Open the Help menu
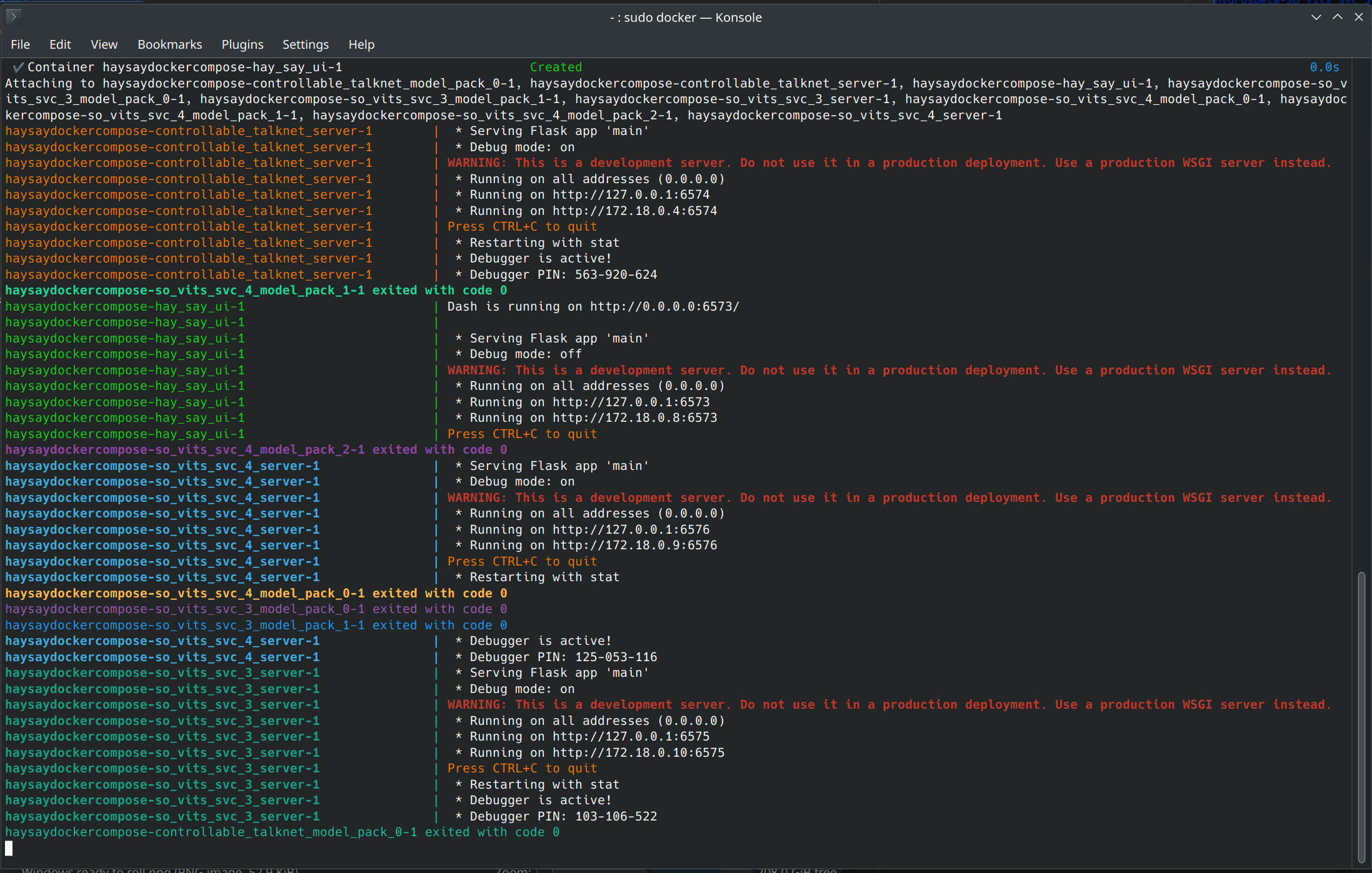Viewport: 1372px width, 873px height. pos(361,44)
